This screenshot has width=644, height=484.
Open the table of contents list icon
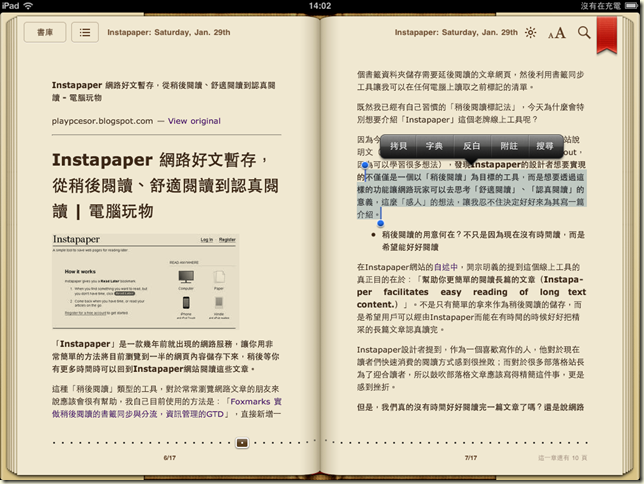pyautogui.click(x=85, y=32)
